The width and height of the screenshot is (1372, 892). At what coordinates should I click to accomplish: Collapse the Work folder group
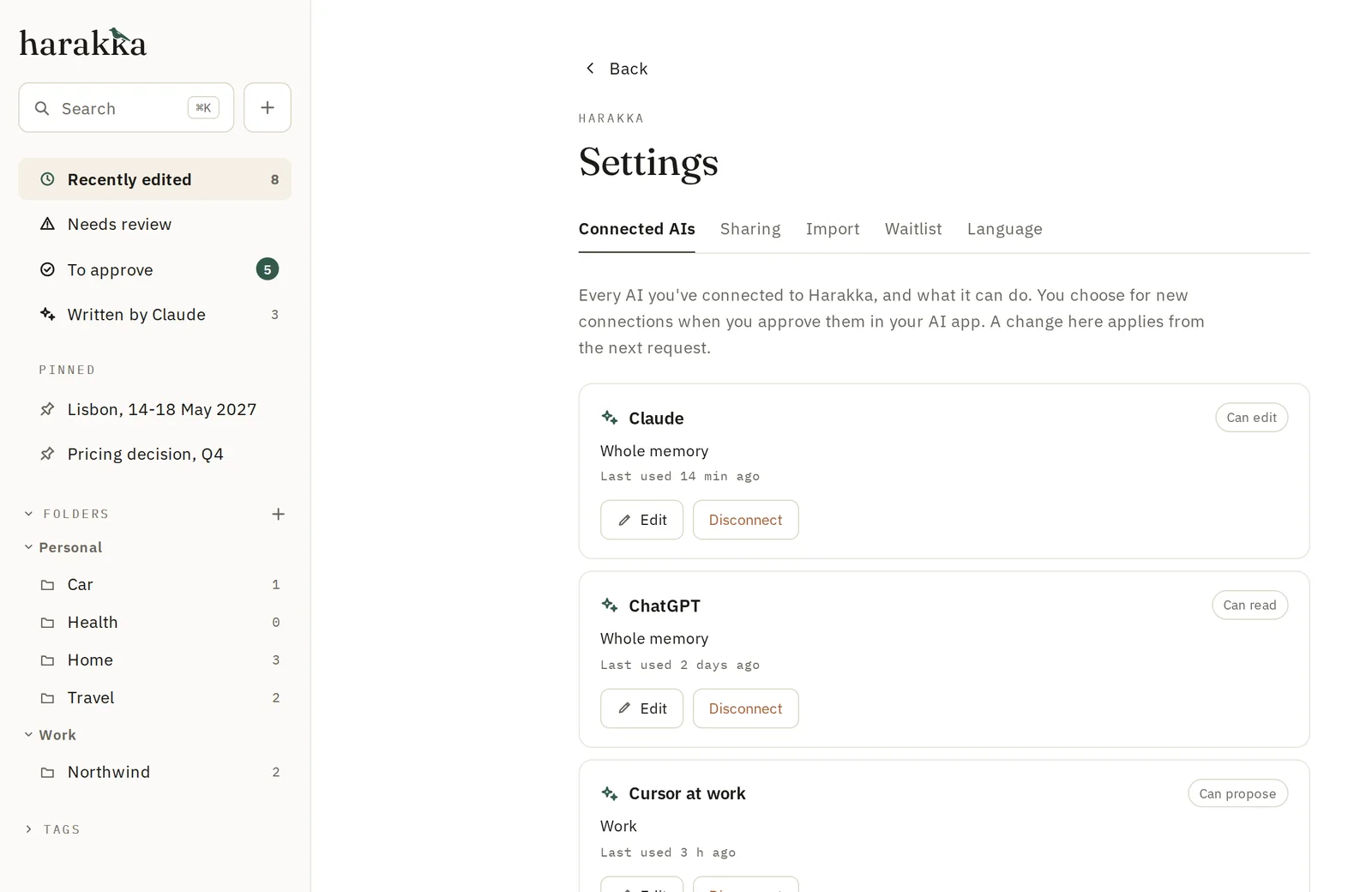28,735
